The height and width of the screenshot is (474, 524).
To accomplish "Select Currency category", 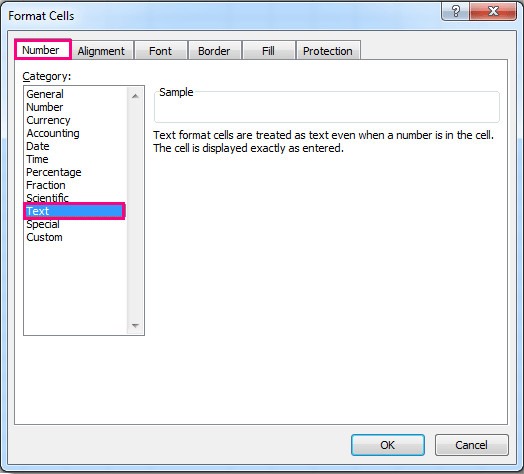I will pos(48,120).
